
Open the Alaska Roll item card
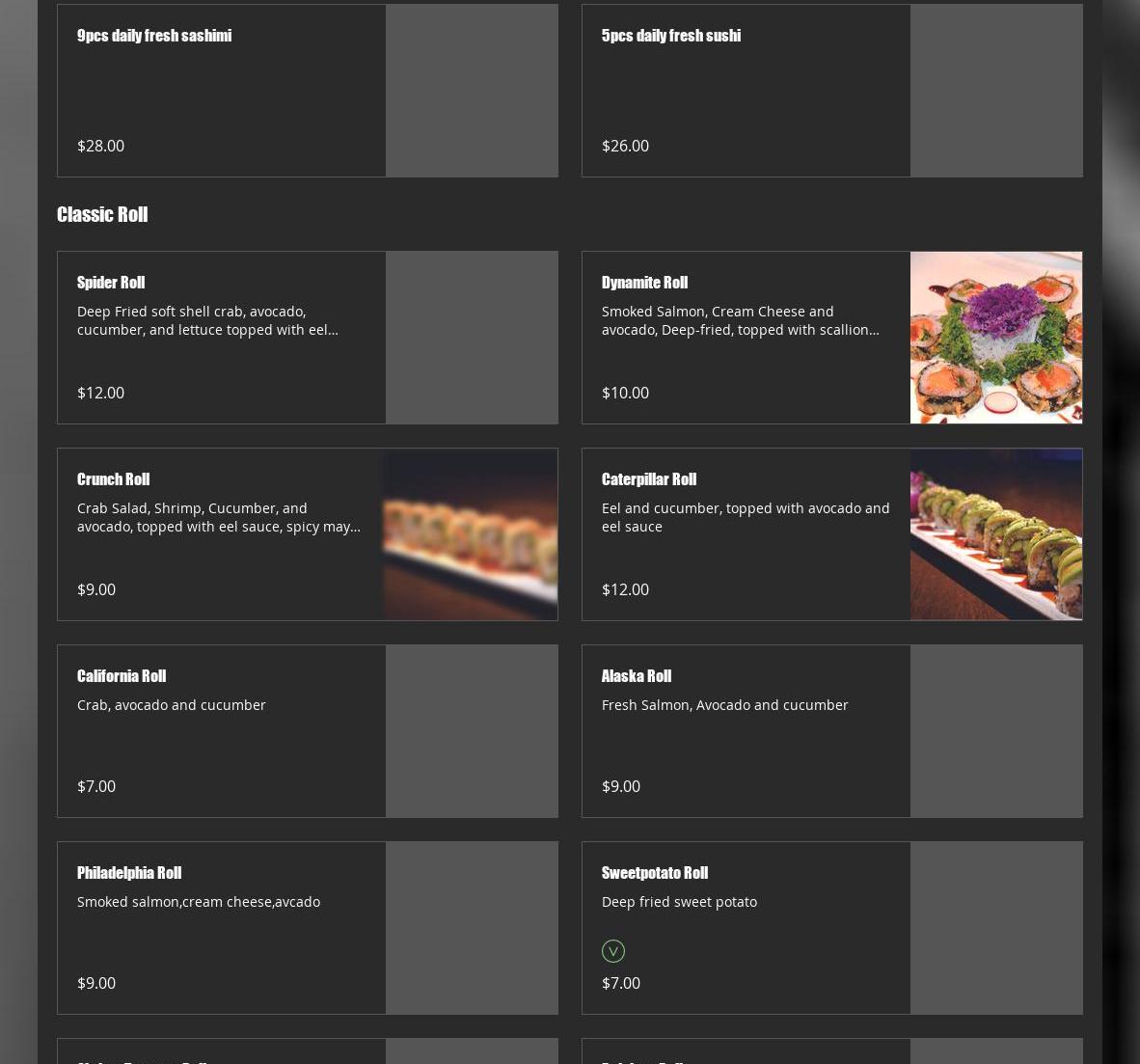pos(831,731)
